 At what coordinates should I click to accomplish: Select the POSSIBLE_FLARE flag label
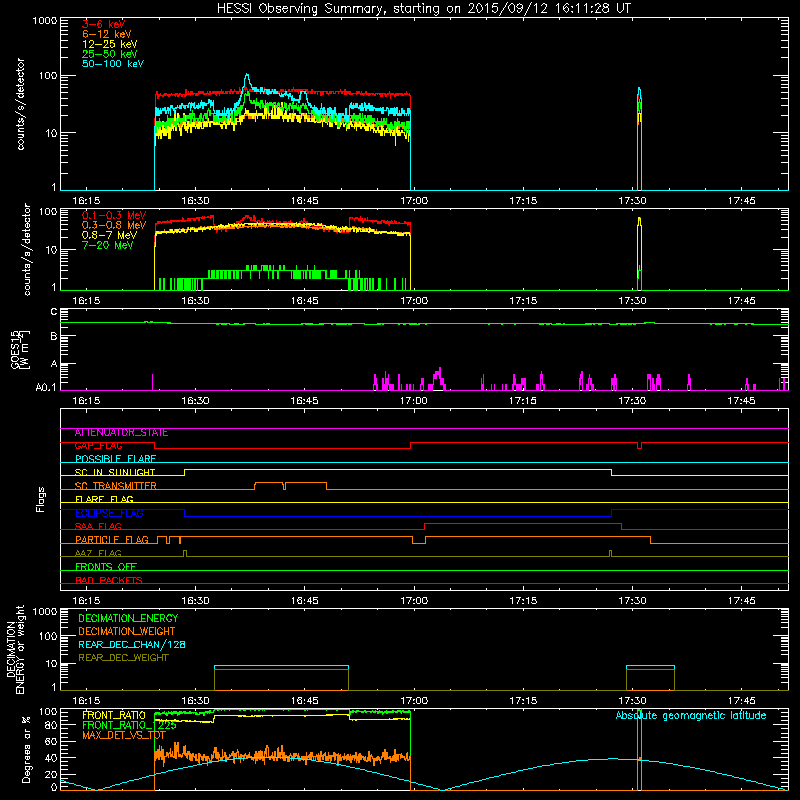[x=115, y=459]
